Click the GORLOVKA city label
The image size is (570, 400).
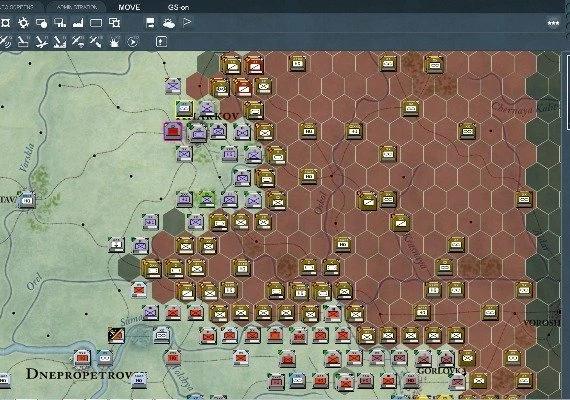pos(441,371)
